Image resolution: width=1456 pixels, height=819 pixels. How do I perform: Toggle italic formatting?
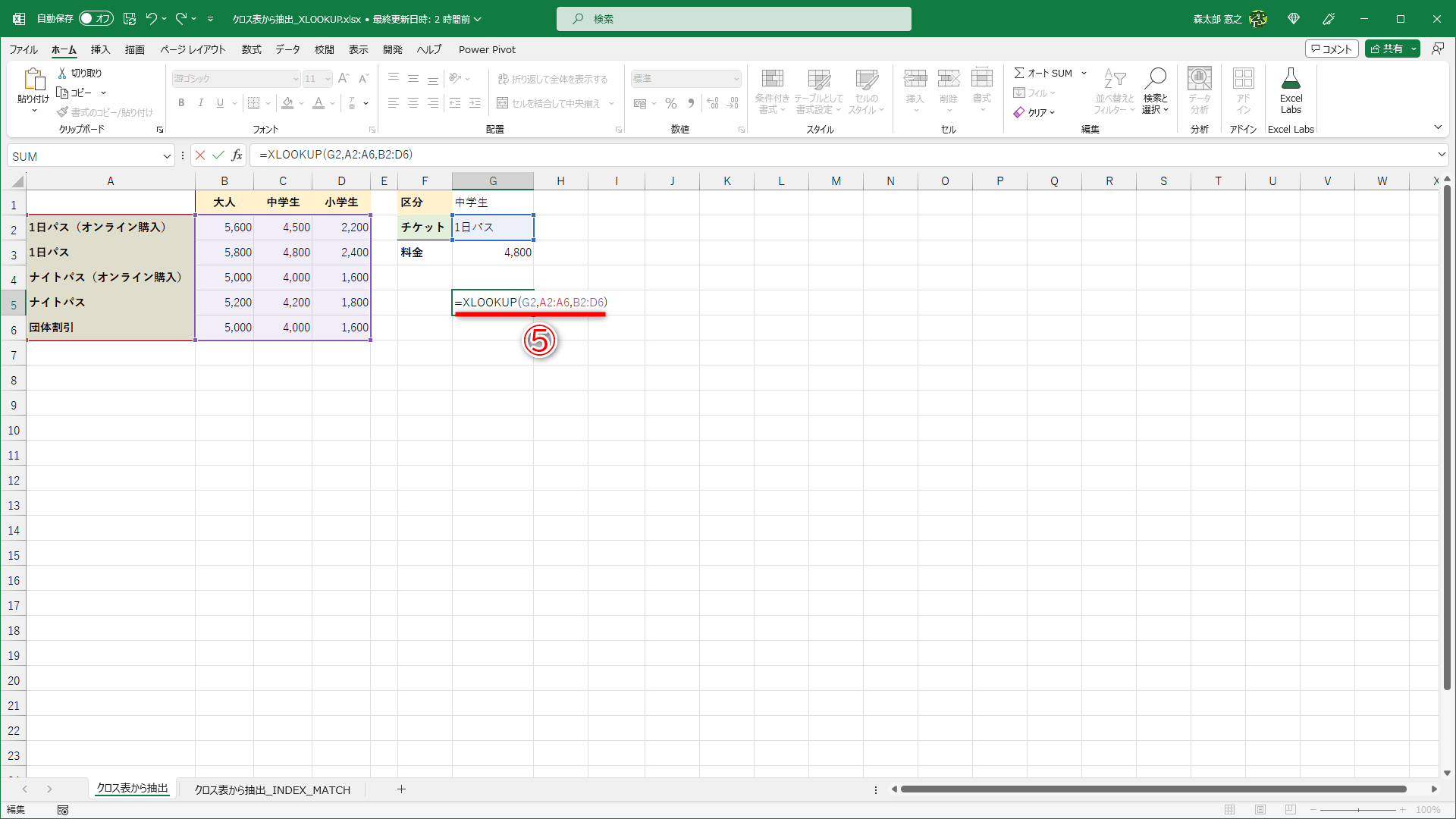click(x=200, y=103)
